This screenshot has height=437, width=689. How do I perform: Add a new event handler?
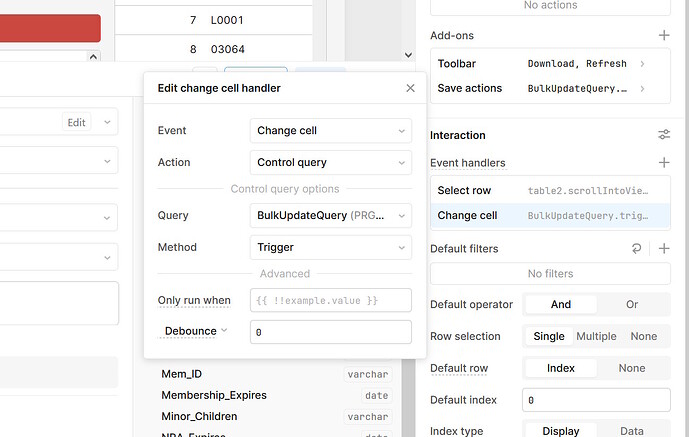(x=664, y=163)
